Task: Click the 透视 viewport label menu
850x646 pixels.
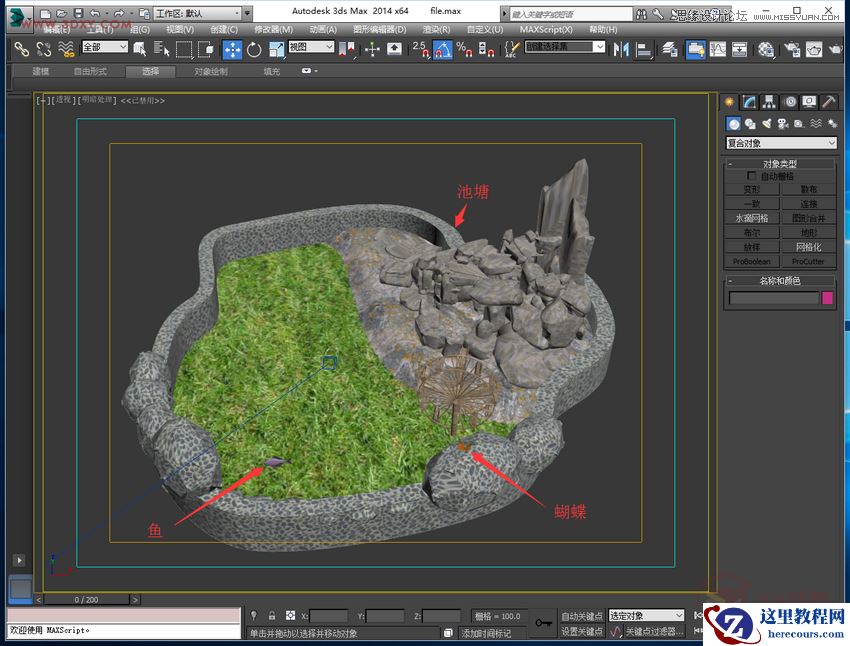Action: pyautogui.click(x=58, y=100)
